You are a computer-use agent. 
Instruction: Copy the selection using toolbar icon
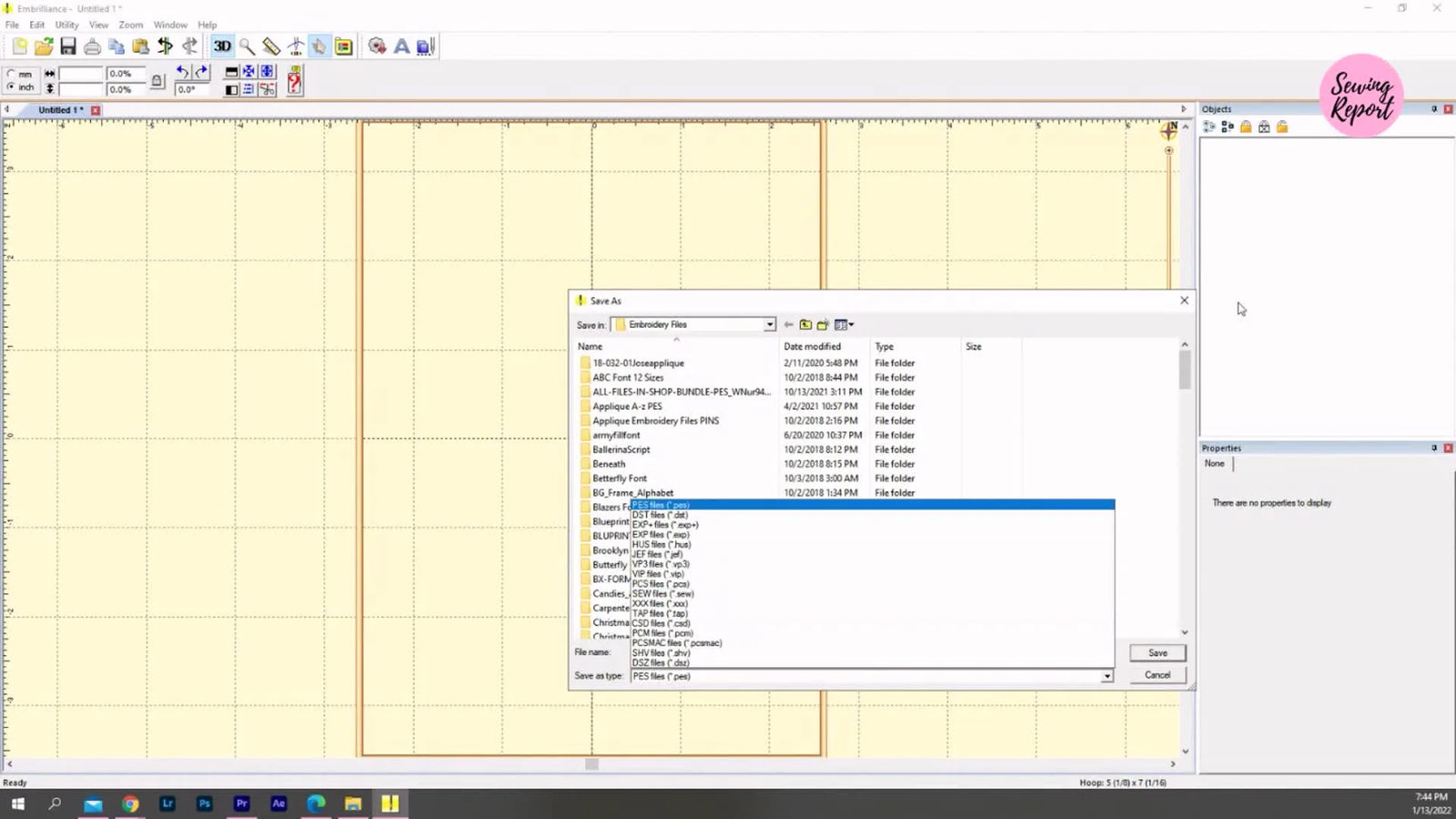click(x=116, y=46)
